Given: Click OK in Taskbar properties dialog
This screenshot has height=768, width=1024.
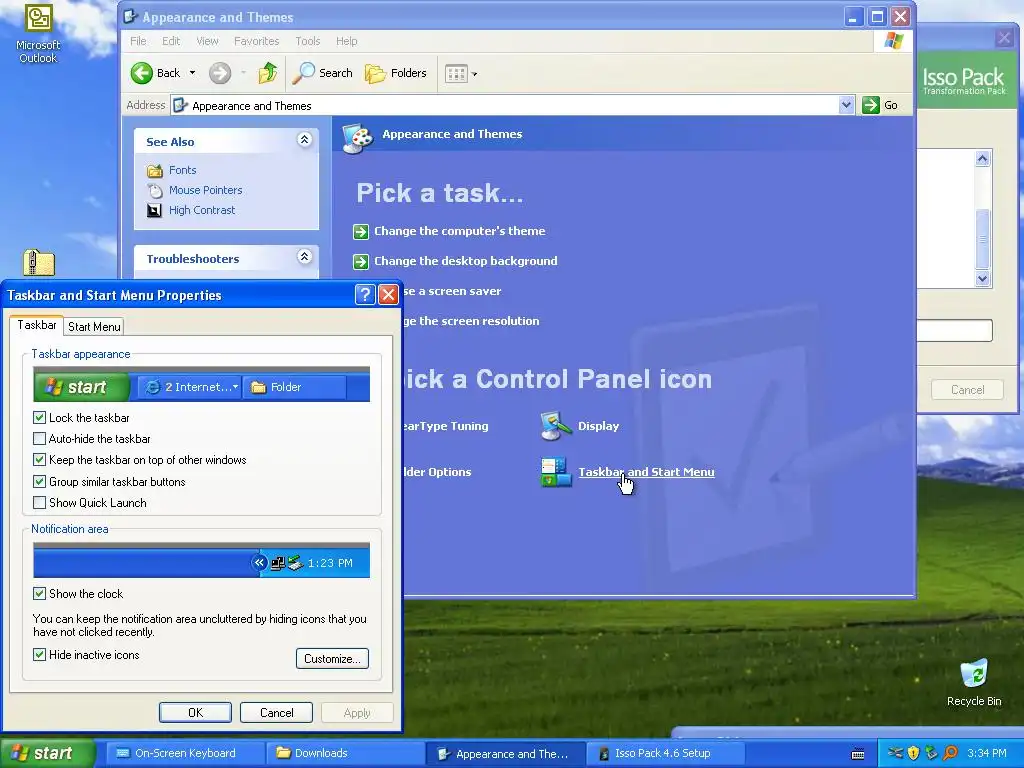Looking at the screenshot, I should 195,712.
